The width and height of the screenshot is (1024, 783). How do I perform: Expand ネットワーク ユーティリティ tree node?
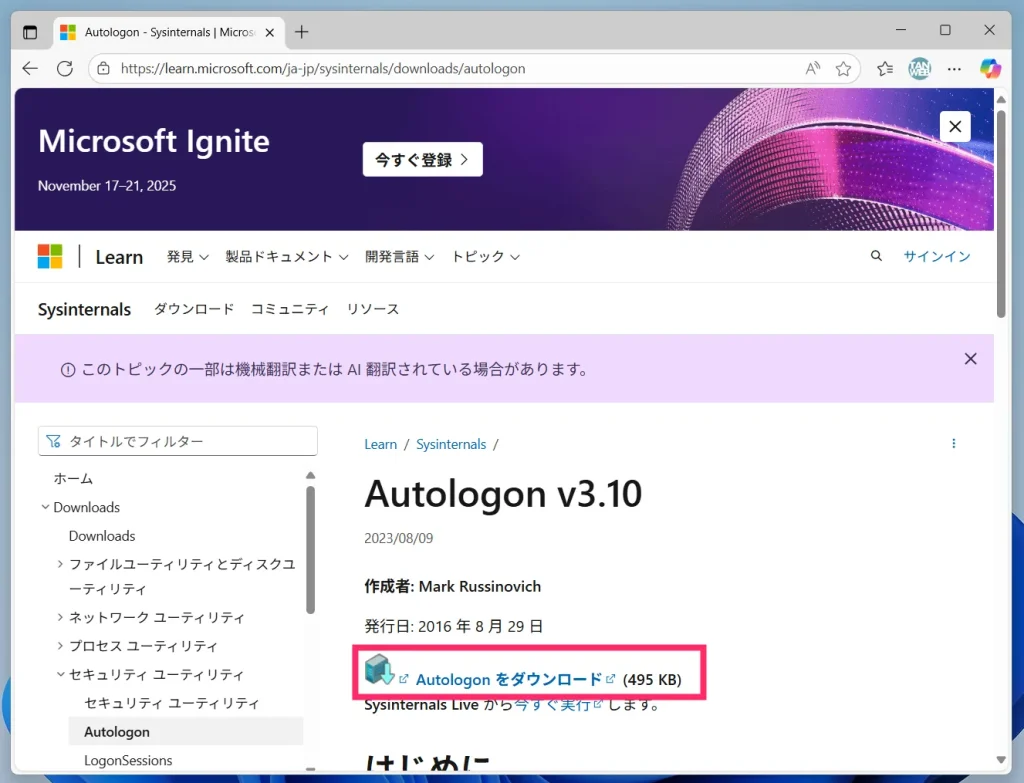click(60, 616)
